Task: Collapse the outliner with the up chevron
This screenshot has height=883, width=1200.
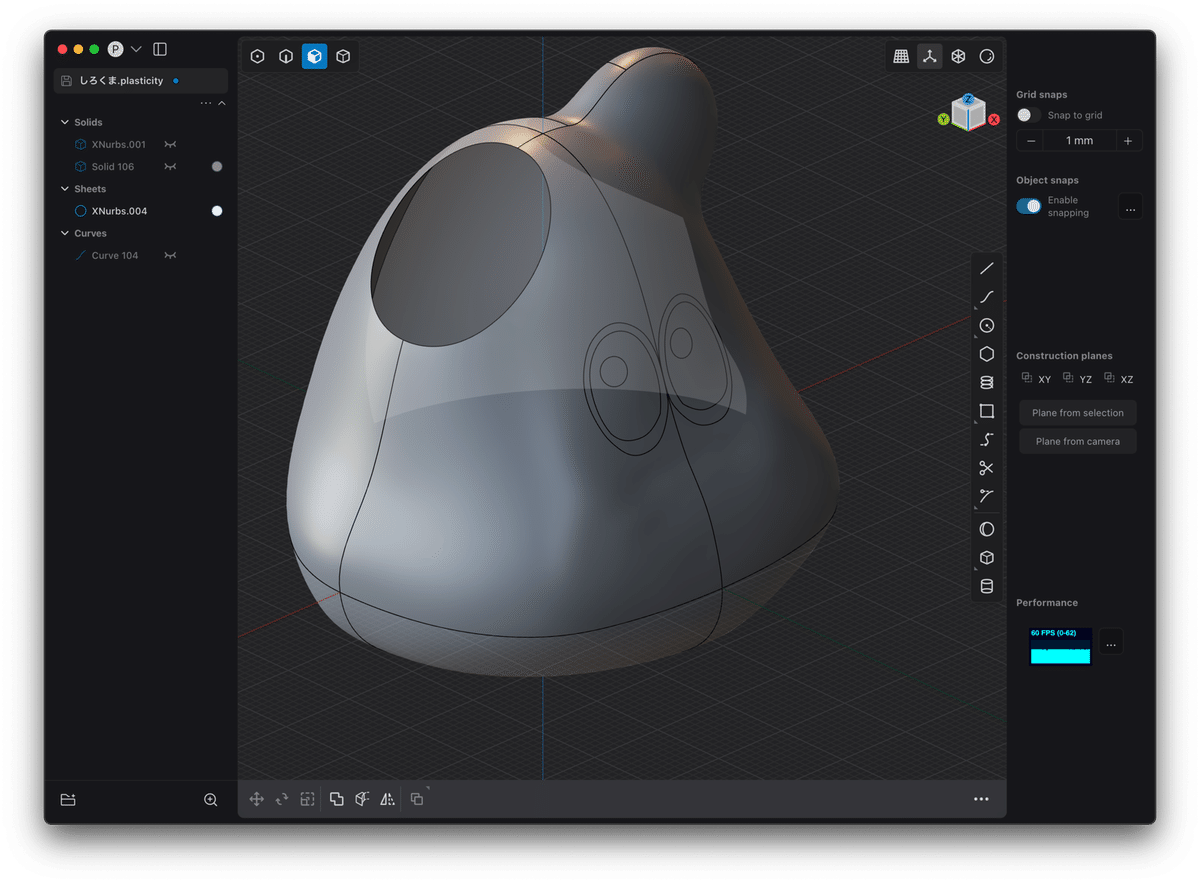Action: (x=222, y=103)
